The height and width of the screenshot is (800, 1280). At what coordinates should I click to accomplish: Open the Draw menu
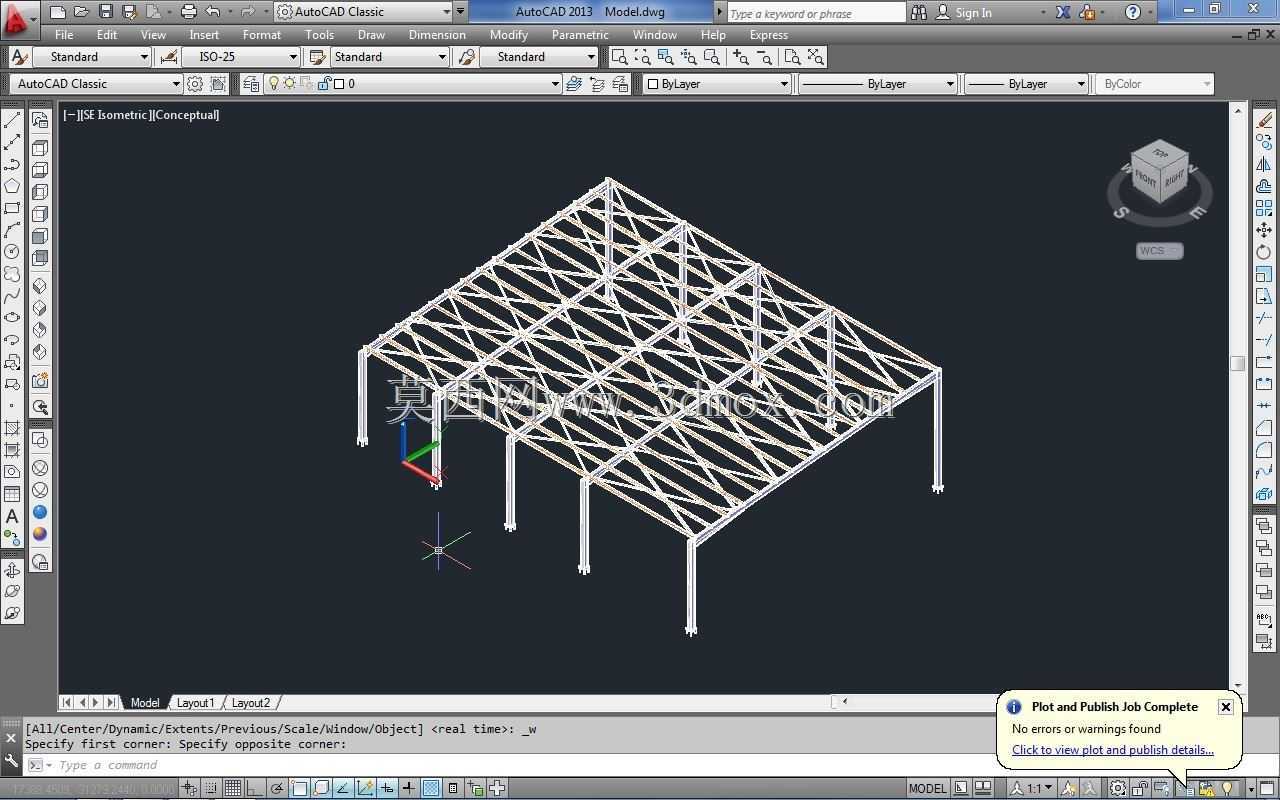(371, 35)
